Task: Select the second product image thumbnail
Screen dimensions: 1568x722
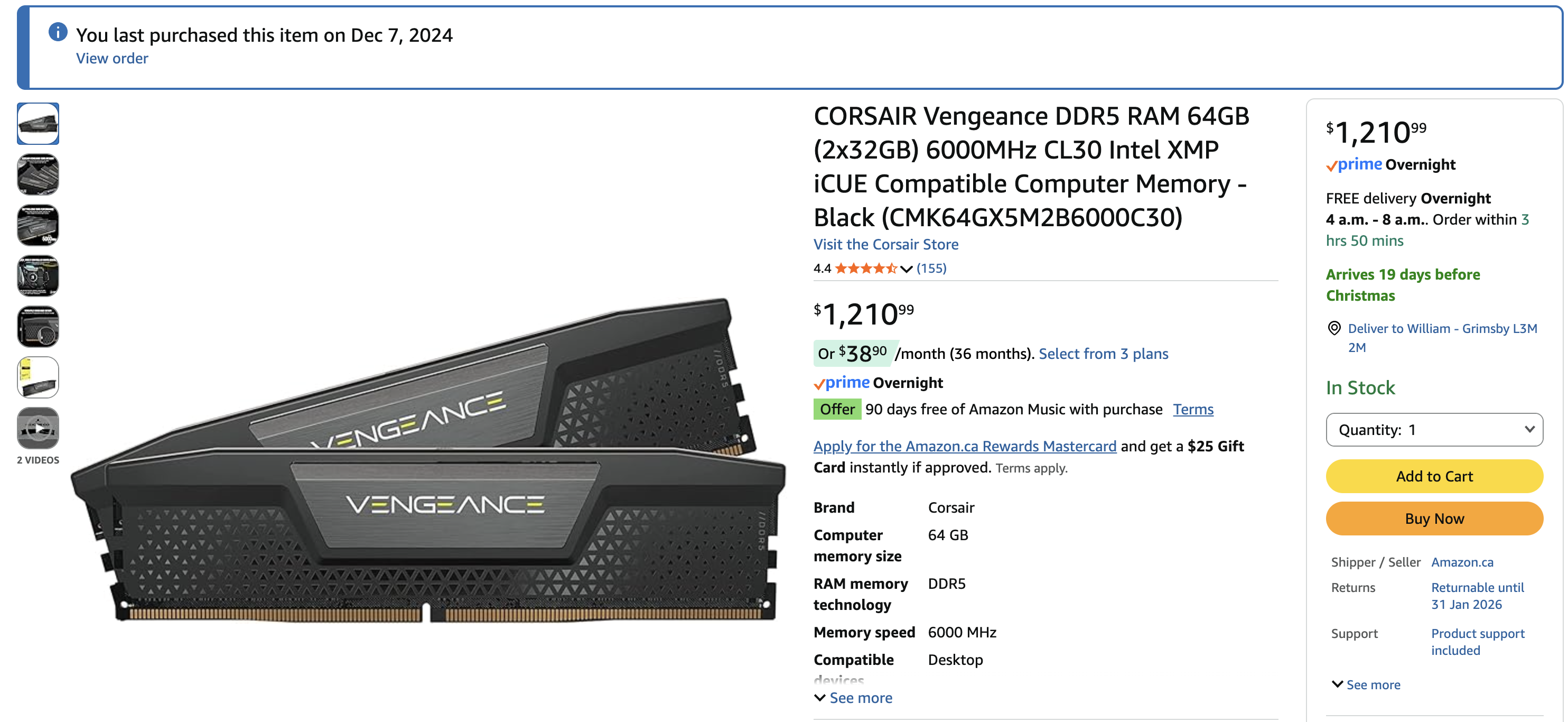Action: [38, 175]
